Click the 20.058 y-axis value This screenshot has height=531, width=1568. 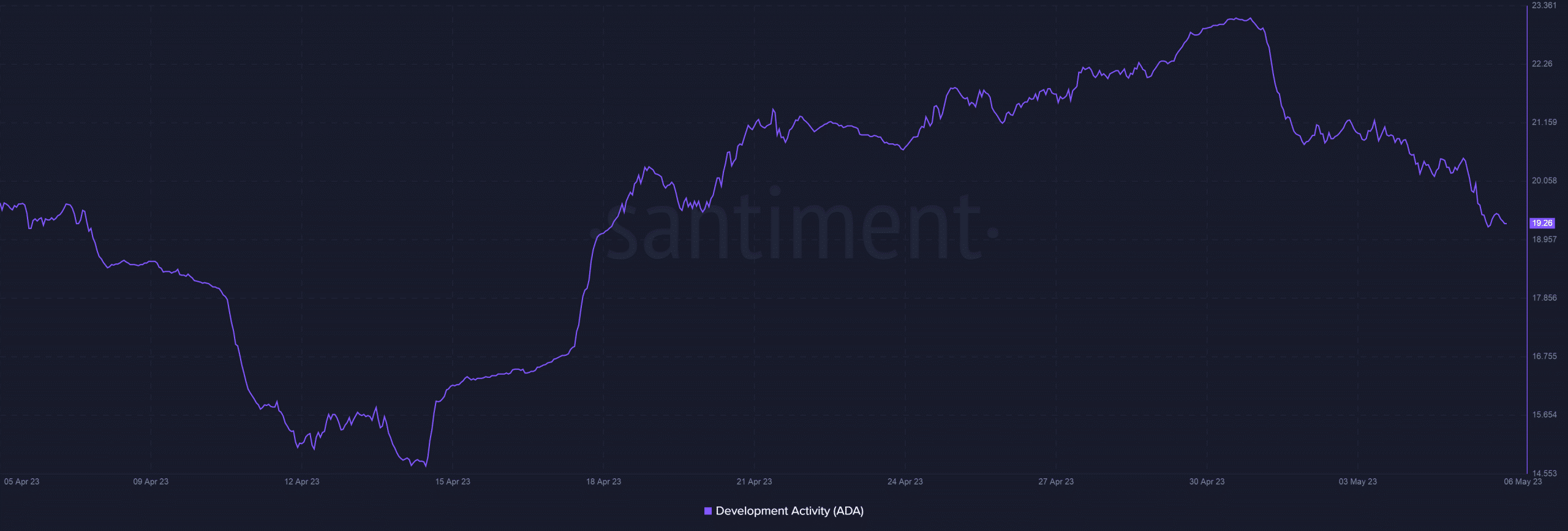pyautogui.click(x=1544, y=181)
